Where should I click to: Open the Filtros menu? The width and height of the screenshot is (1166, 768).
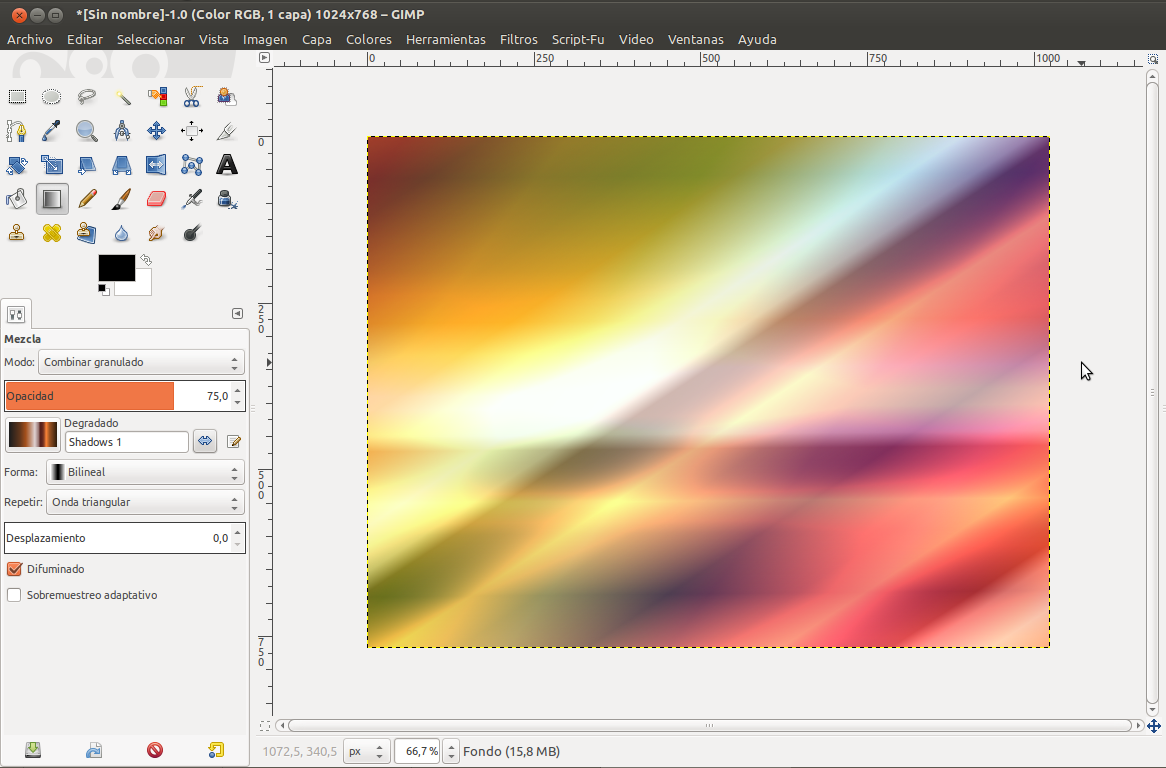pyautogui.click(x=518, y=39)
